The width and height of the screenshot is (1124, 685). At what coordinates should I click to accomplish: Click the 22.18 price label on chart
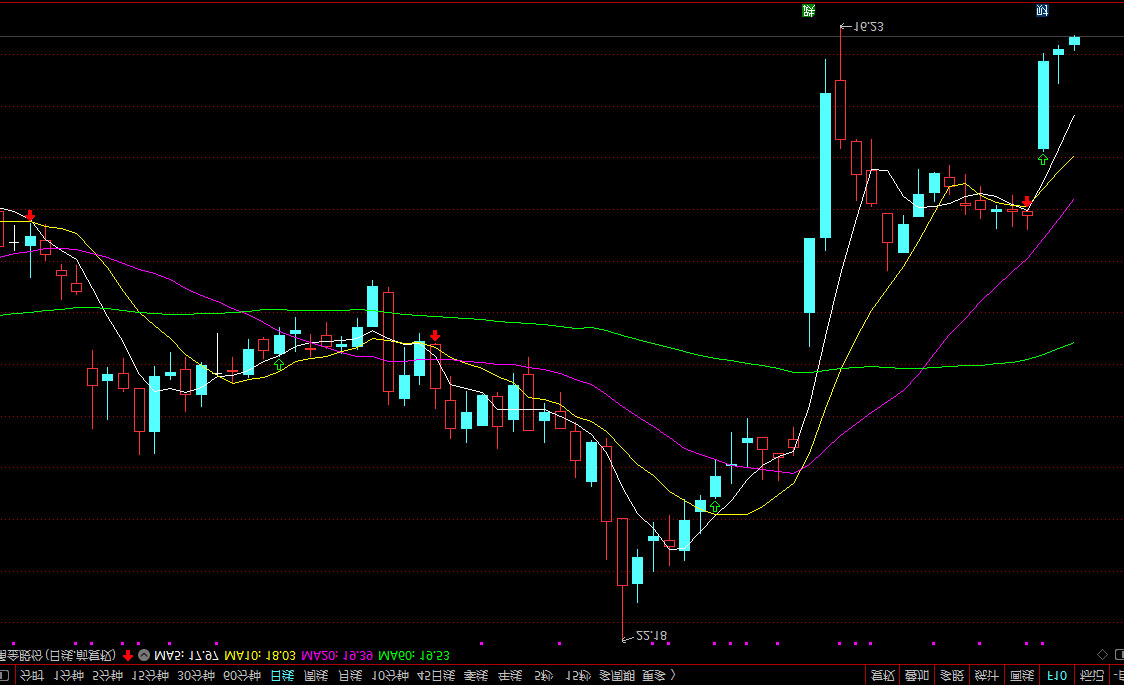tap(651, 636)
